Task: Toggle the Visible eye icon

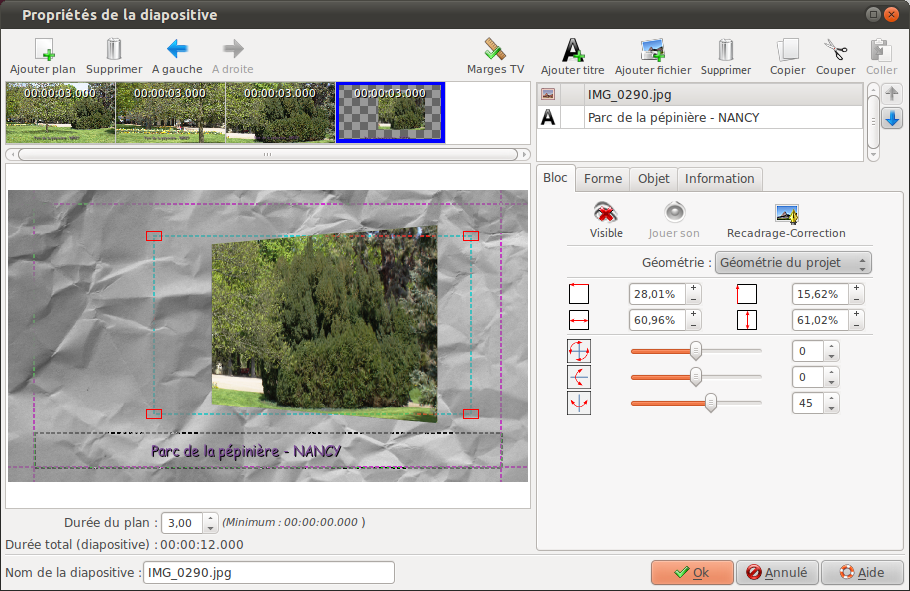Action: point(605,213)
